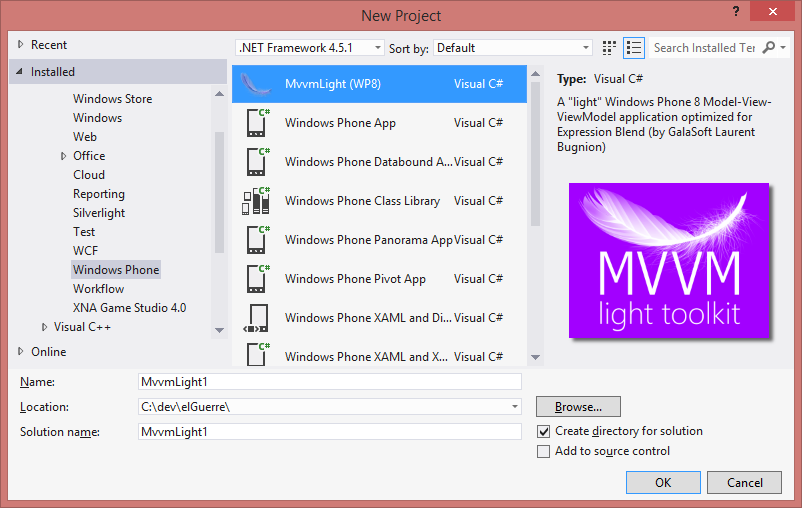Toggle Create directory for solution checkbox

click(544, 432)
